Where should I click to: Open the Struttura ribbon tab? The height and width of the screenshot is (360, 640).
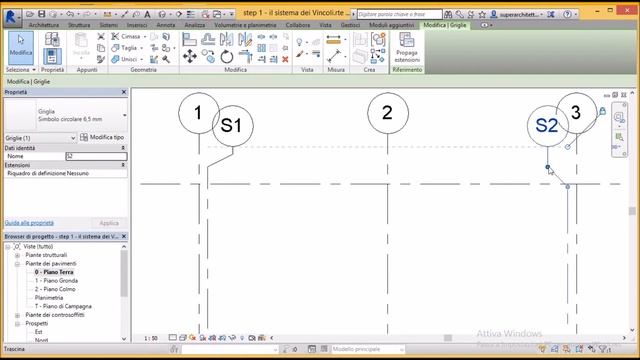coord(79,25)
